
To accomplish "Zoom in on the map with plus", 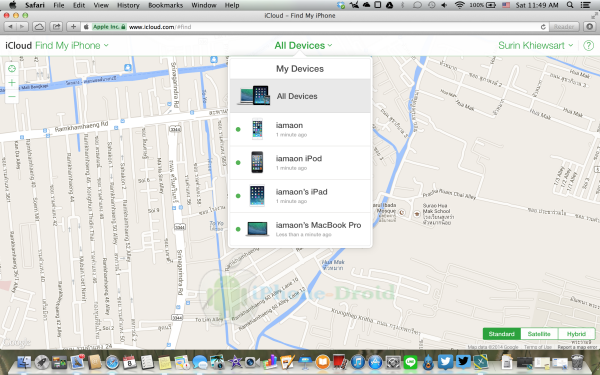I will click(12, 82).
